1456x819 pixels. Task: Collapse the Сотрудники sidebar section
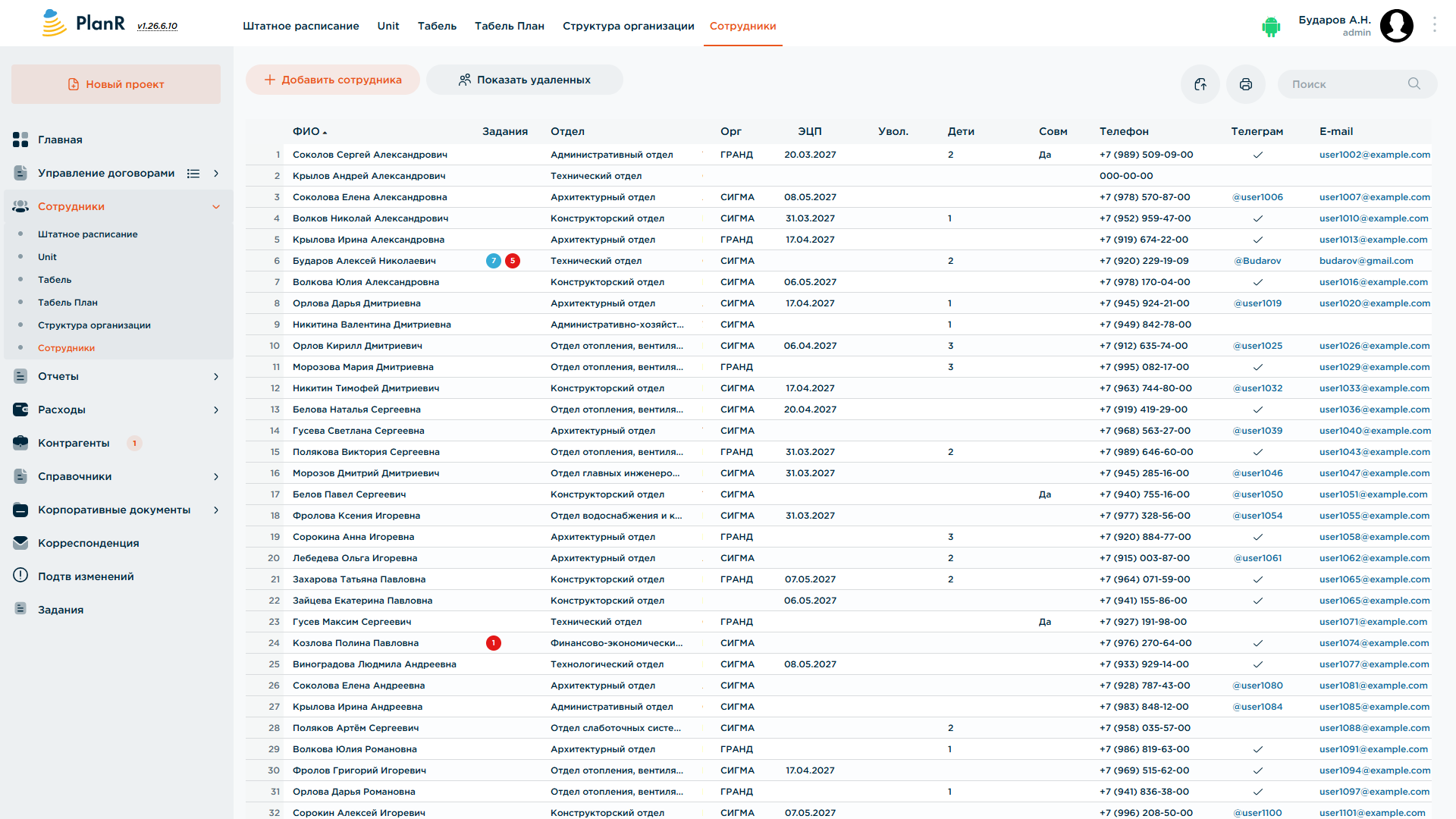point(216,207)
